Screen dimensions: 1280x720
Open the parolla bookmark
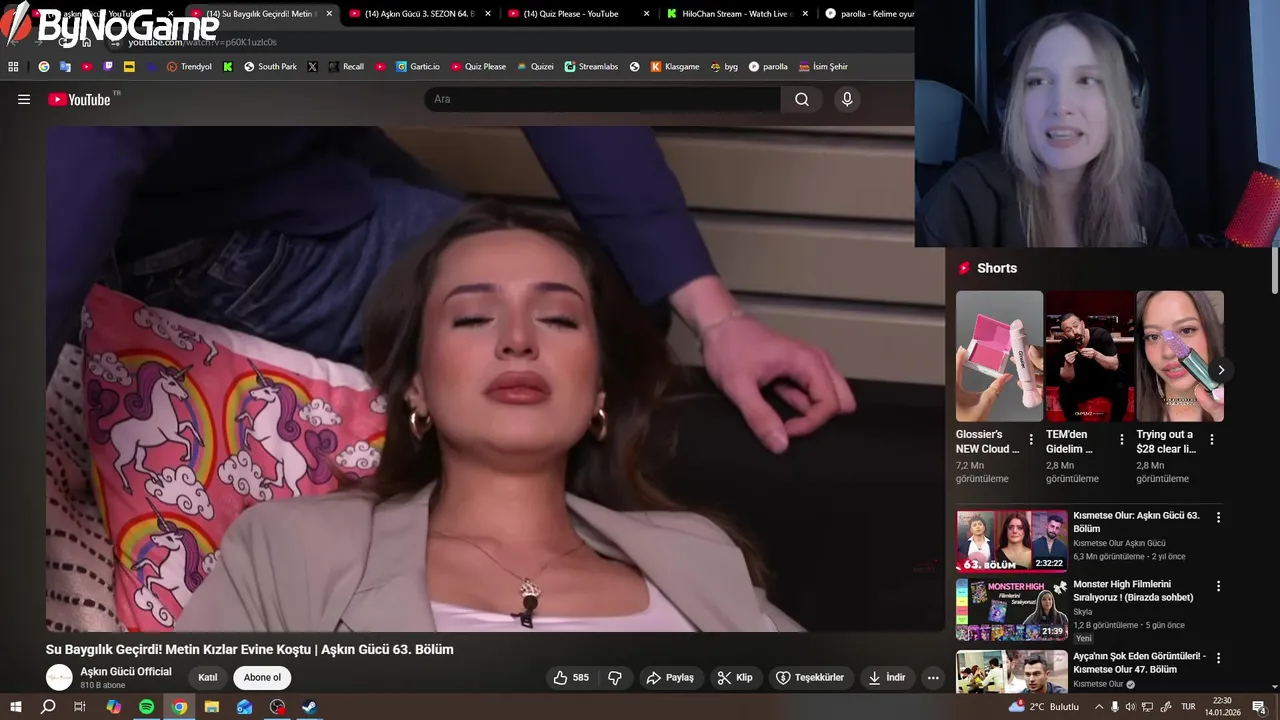pyautogui.click(x=768, y=67)
